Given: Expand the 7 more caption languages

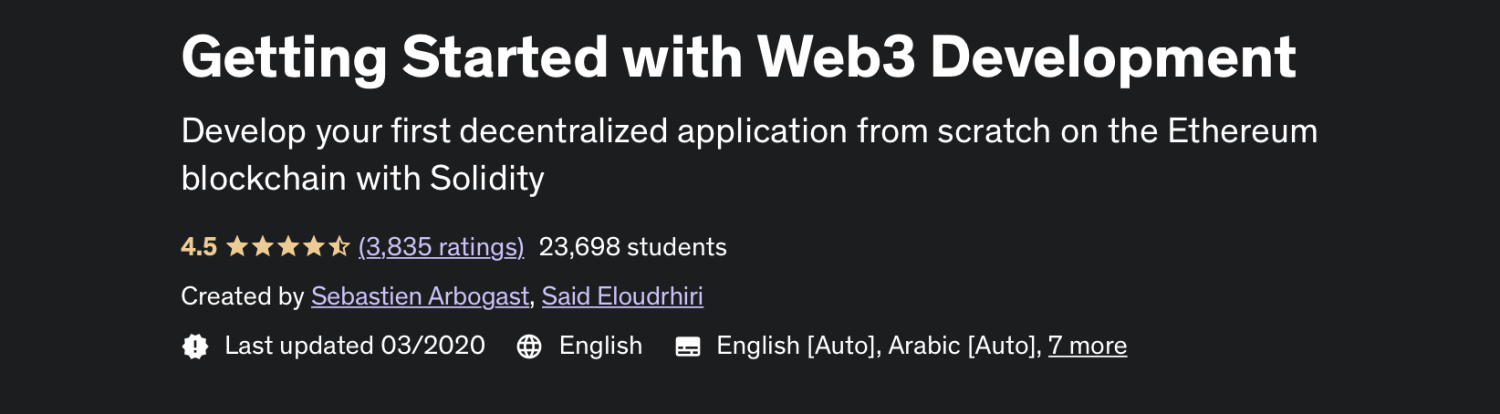Looking at the screenshot, I should click(1087, 346).
